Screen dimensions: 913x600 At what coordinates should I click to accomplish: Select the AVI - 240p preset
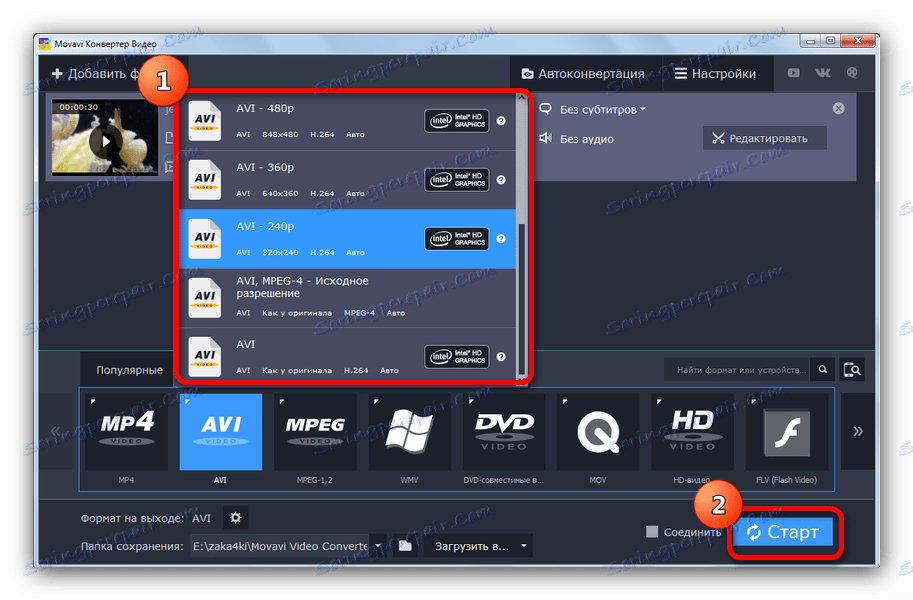(x=348, y=239)
